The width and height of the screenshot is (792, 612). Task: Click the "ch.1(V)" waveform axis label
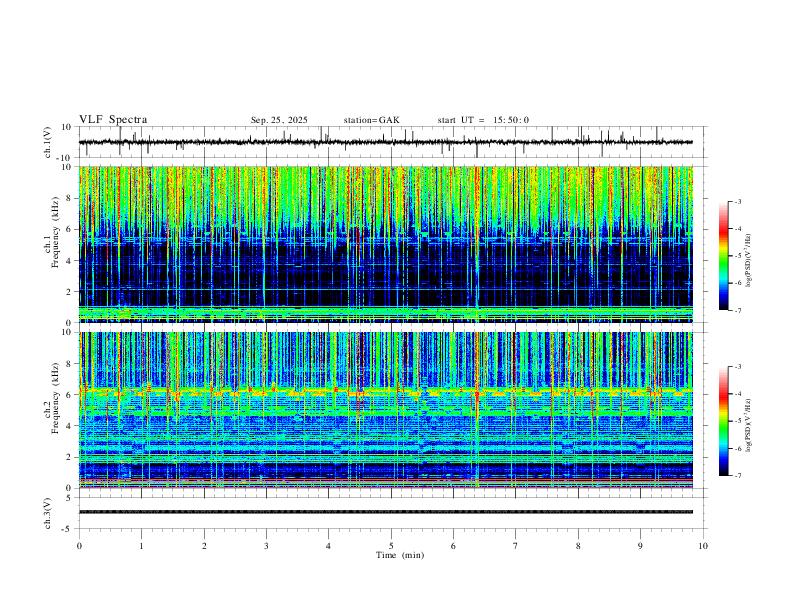tap(48, 142)
